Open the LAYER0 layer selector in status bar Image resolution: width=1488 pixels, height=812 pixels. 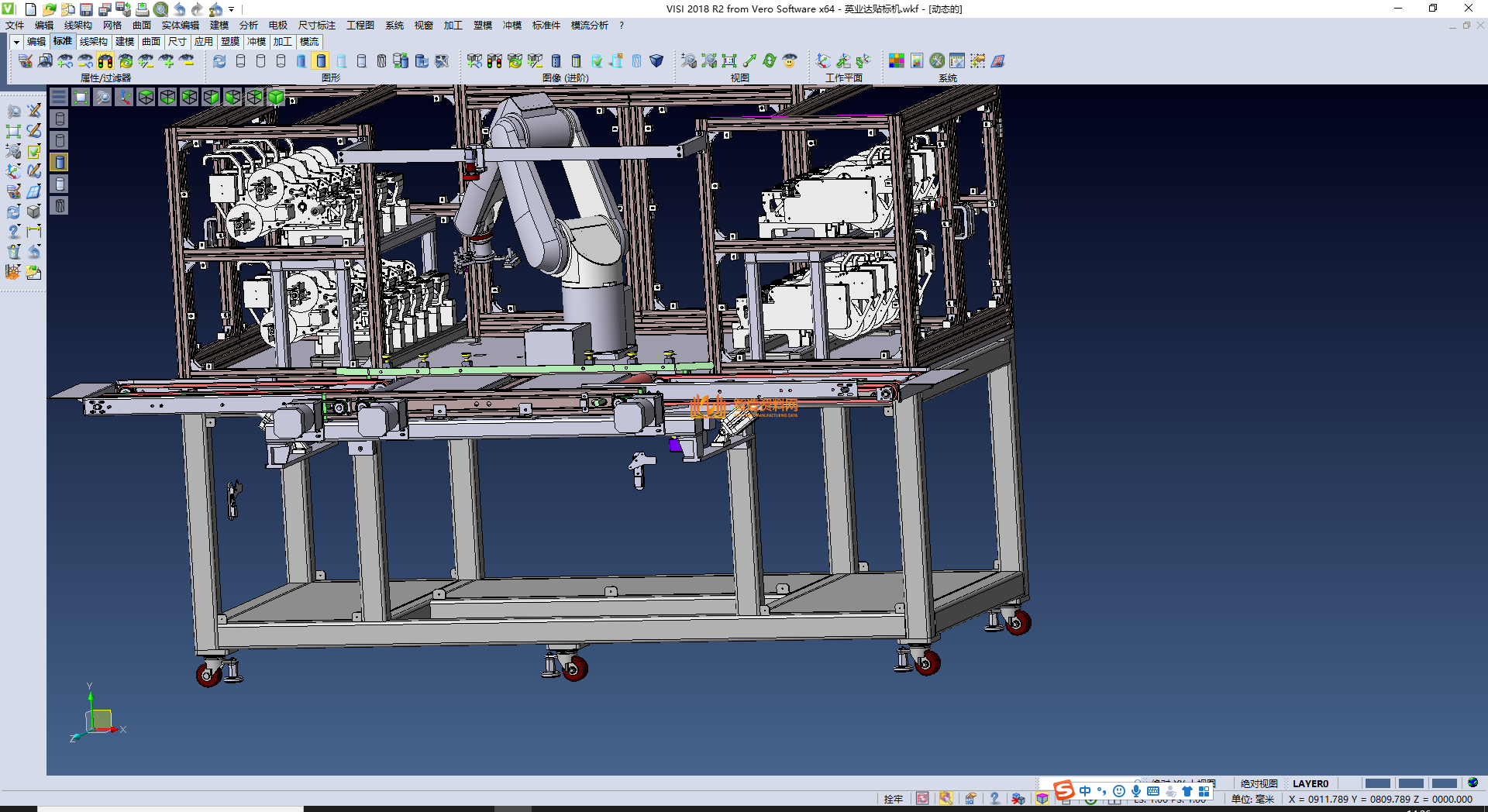[1310, 783]
